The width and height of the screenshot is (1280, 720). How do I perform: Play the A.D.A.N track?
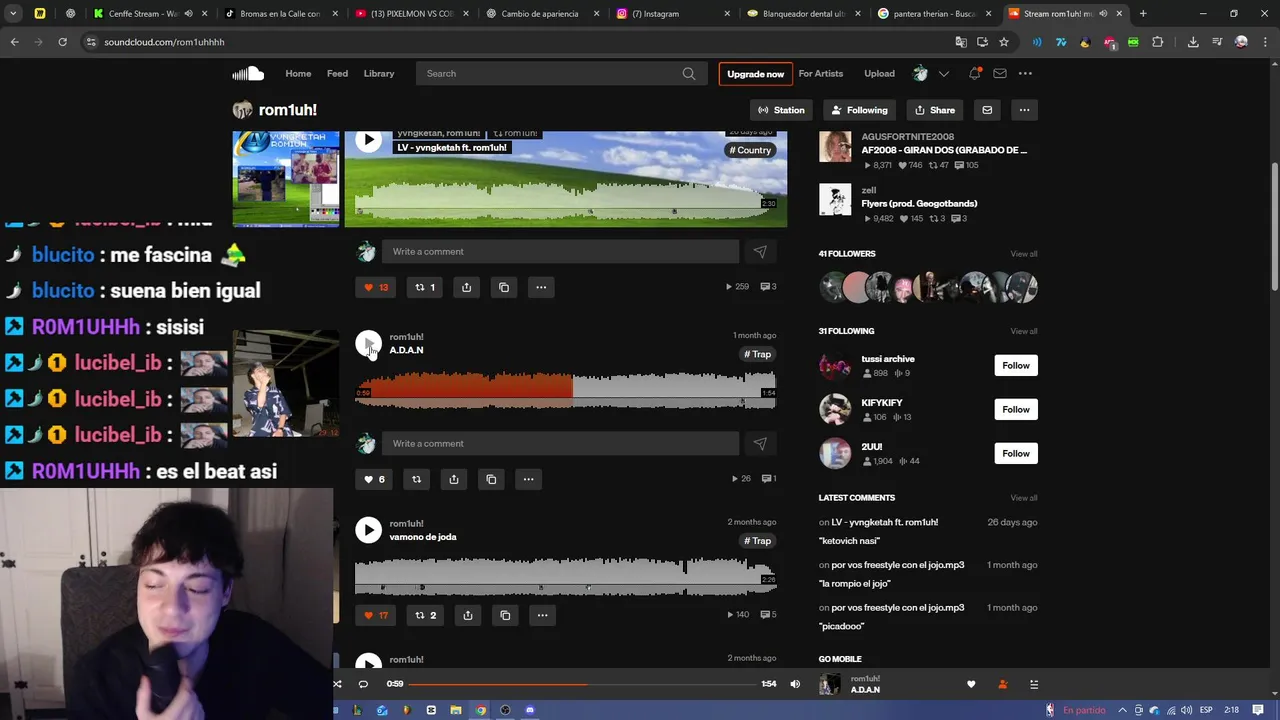(x=369, y=343)
